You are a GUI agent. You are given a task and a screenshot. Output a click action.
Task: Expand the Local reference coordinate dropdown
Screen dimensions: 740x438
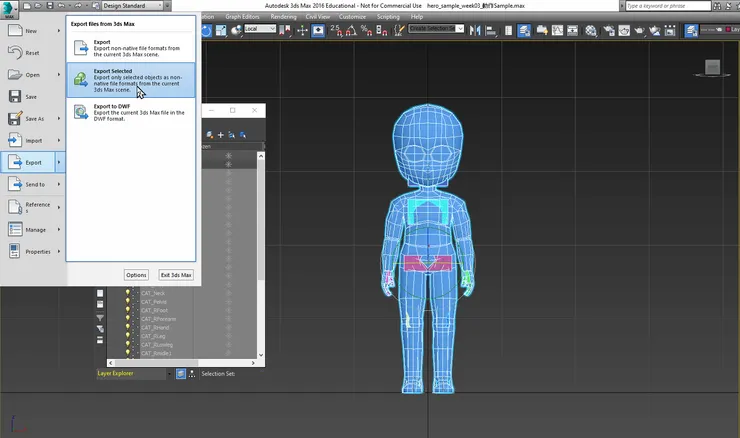pos(261,29)
